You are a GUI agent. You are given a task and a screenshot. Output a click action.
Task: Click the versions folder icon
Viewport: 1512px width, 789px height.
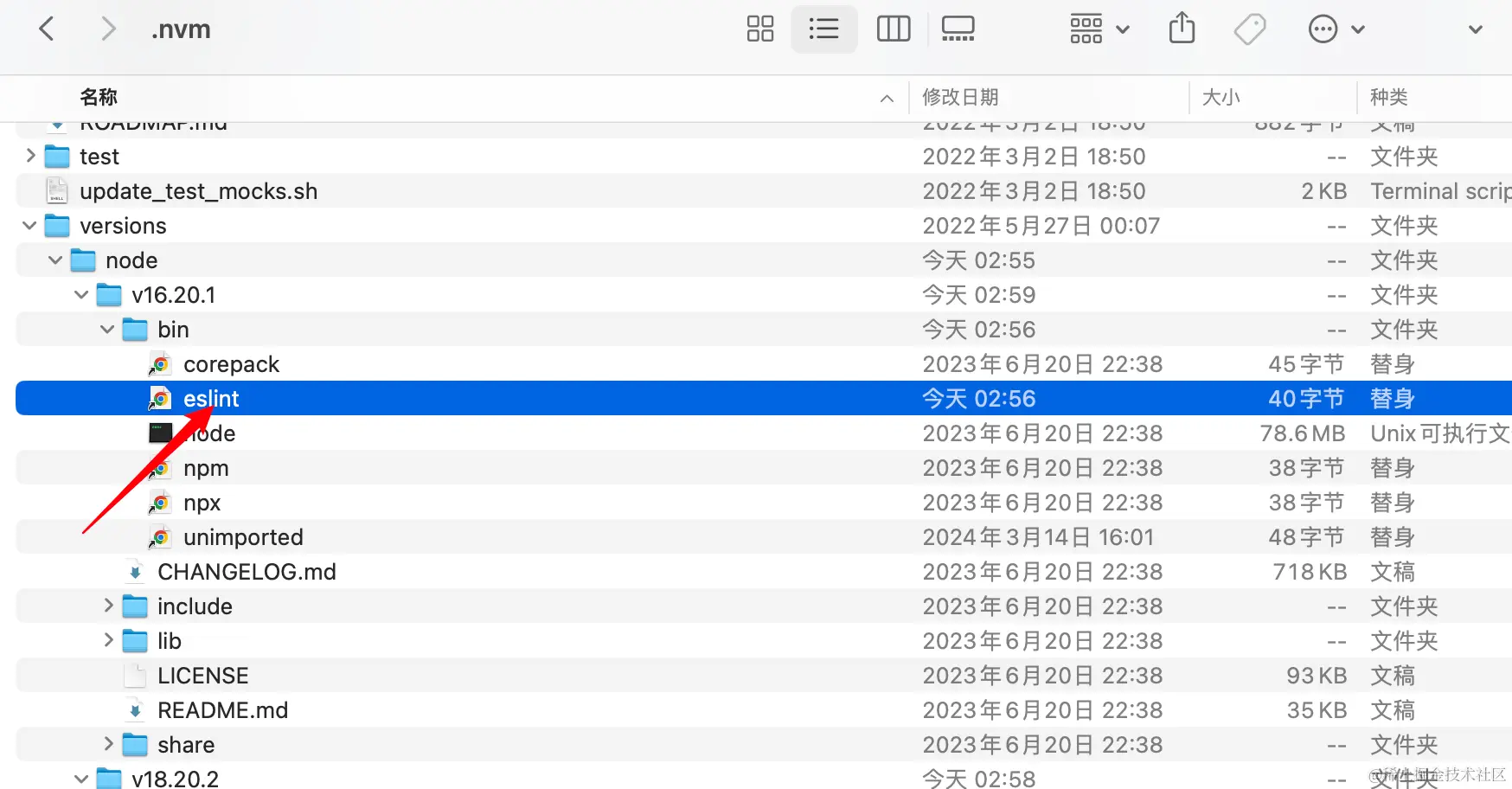click(x=57, y=226)
